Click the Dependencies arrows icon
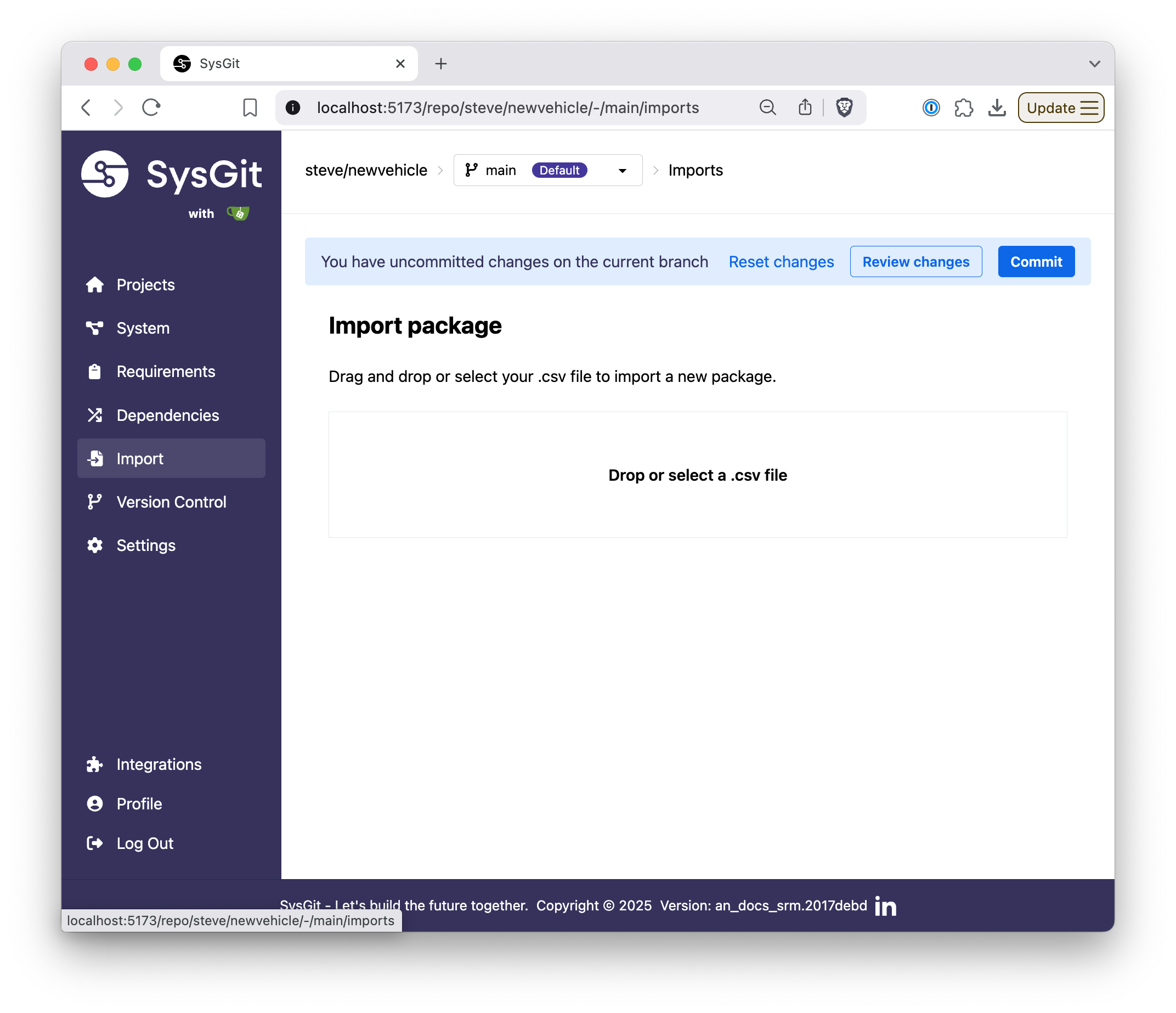Viewport: 1176px width, 1013px height. [x=95, y=415]
